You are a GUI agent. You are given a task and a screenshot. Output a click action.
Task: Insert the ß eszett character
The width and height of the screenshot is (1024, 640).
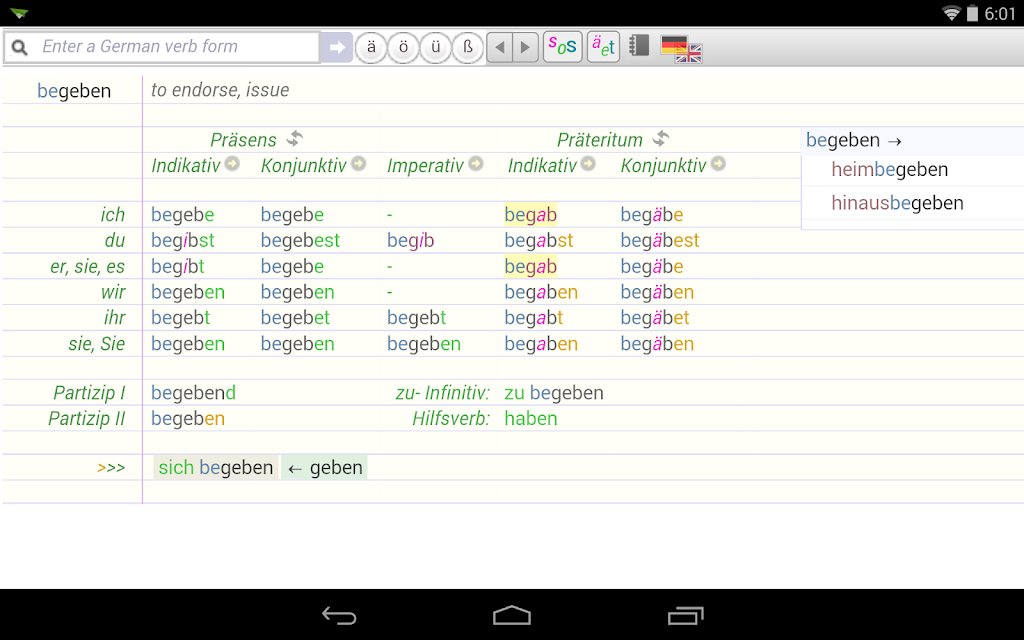click(468, 47)
